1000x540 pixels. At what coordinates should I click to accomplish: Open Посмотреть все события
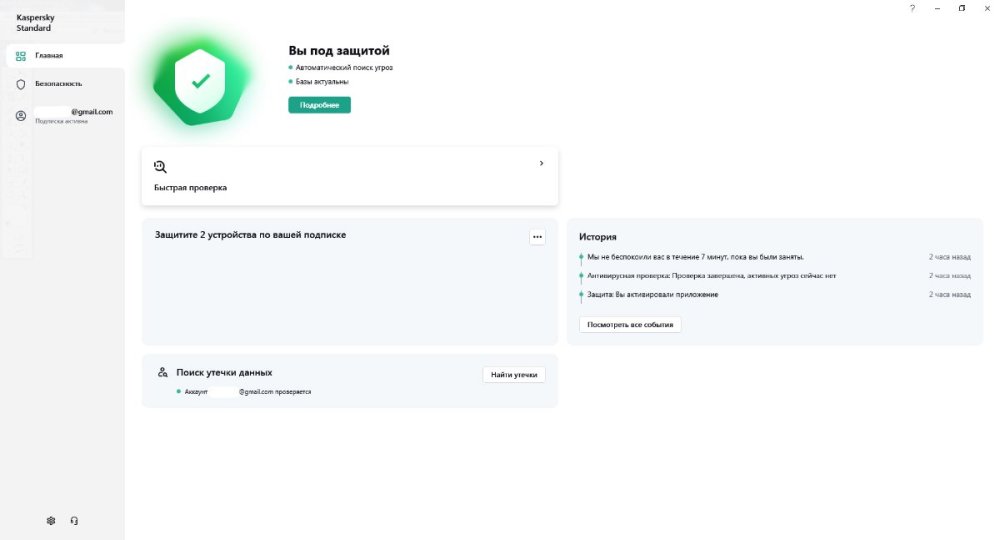(x=630, y=324)
